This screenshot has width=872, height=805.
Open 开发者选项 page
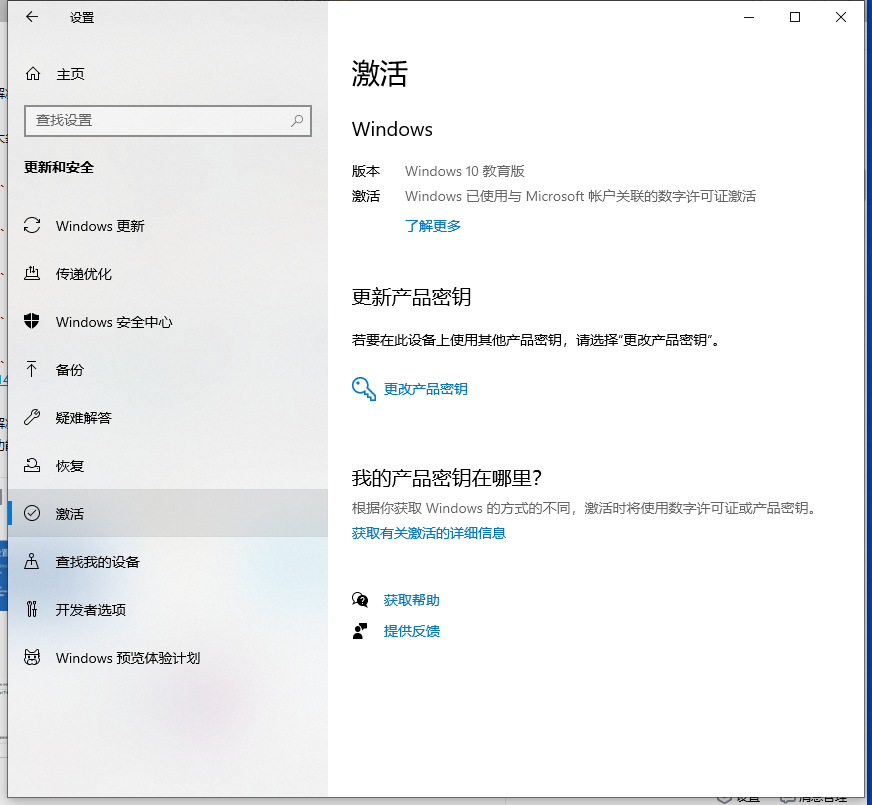91,610
